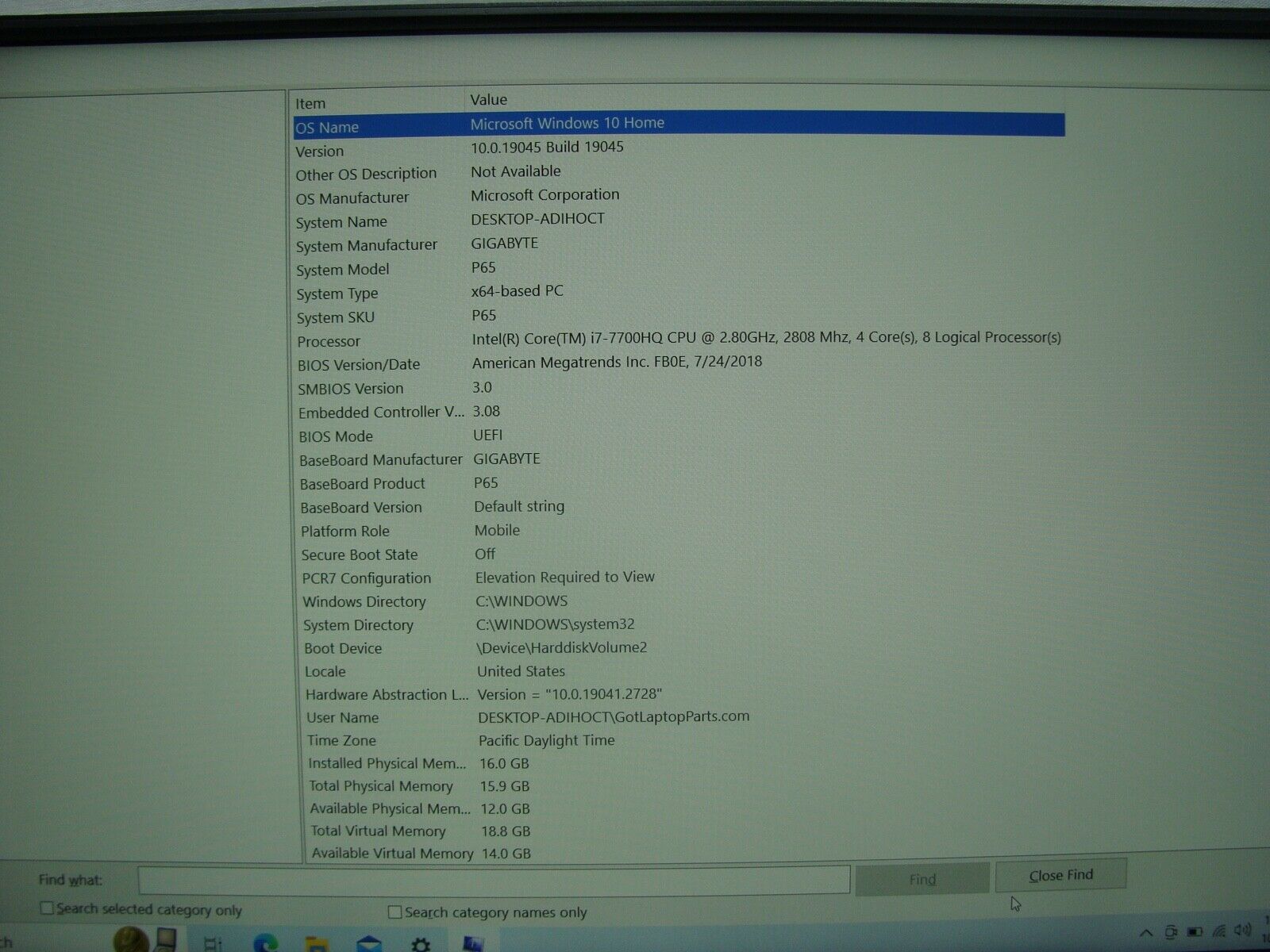The height and width of the screenshot is (952, 1270).
Task: Select the BIOS Mode row
Action: (x=679, y=436)
